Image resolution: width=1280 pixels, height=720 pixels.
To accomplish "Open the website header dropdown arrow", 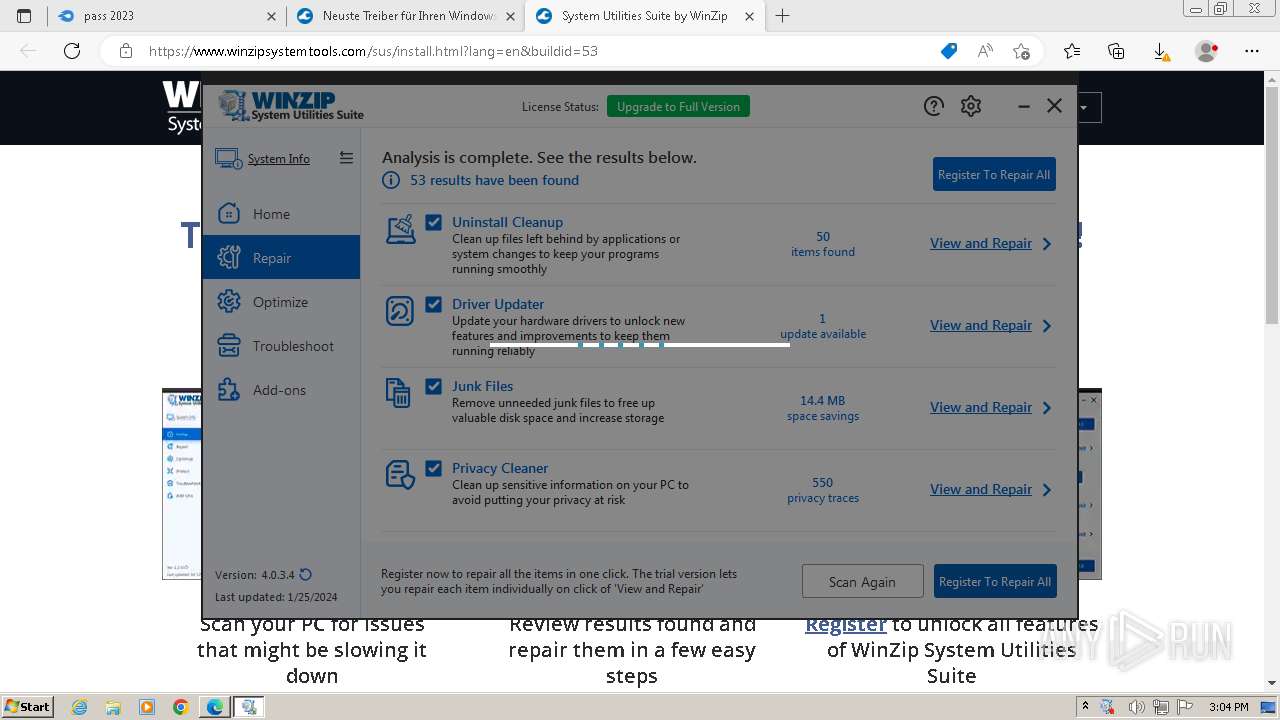I will tap(1083, 107).
